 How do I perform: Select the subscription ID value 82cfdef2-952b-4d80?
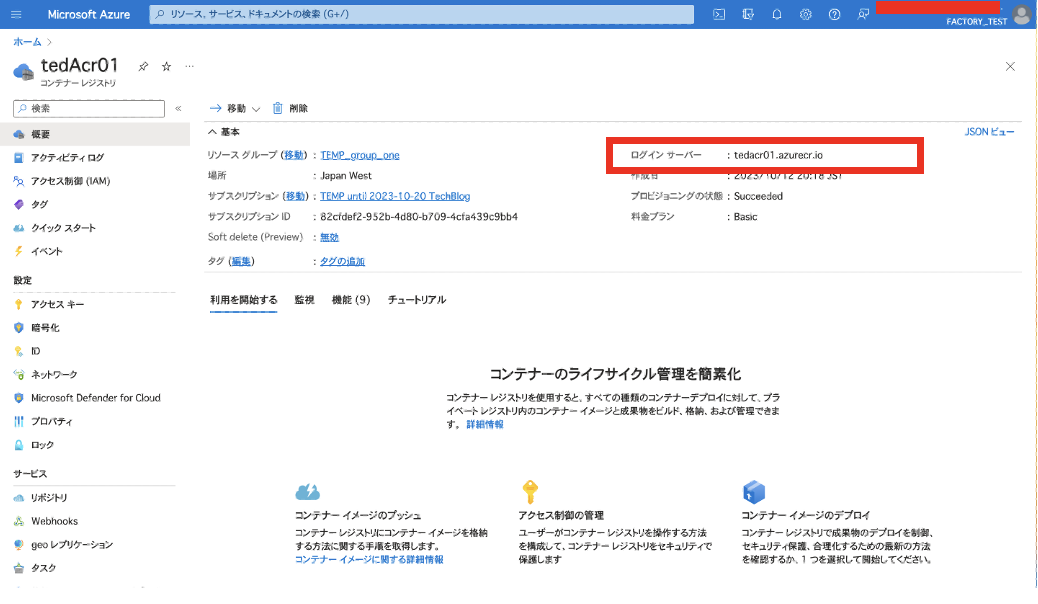[419, 217]
